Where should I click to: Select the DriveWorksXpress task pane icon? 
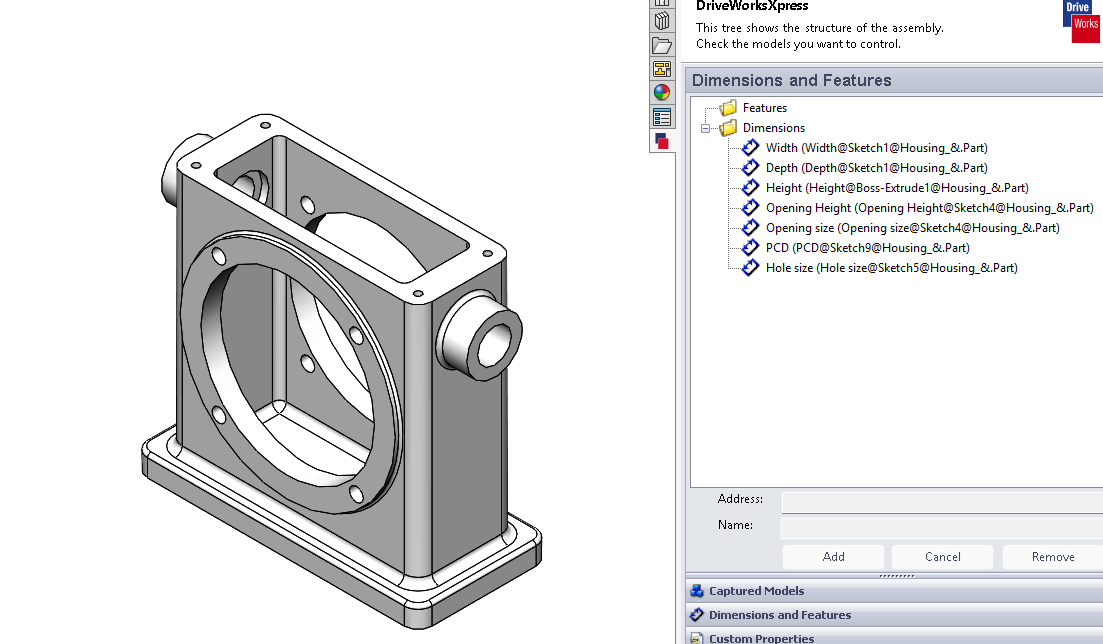tap(662, 141)
